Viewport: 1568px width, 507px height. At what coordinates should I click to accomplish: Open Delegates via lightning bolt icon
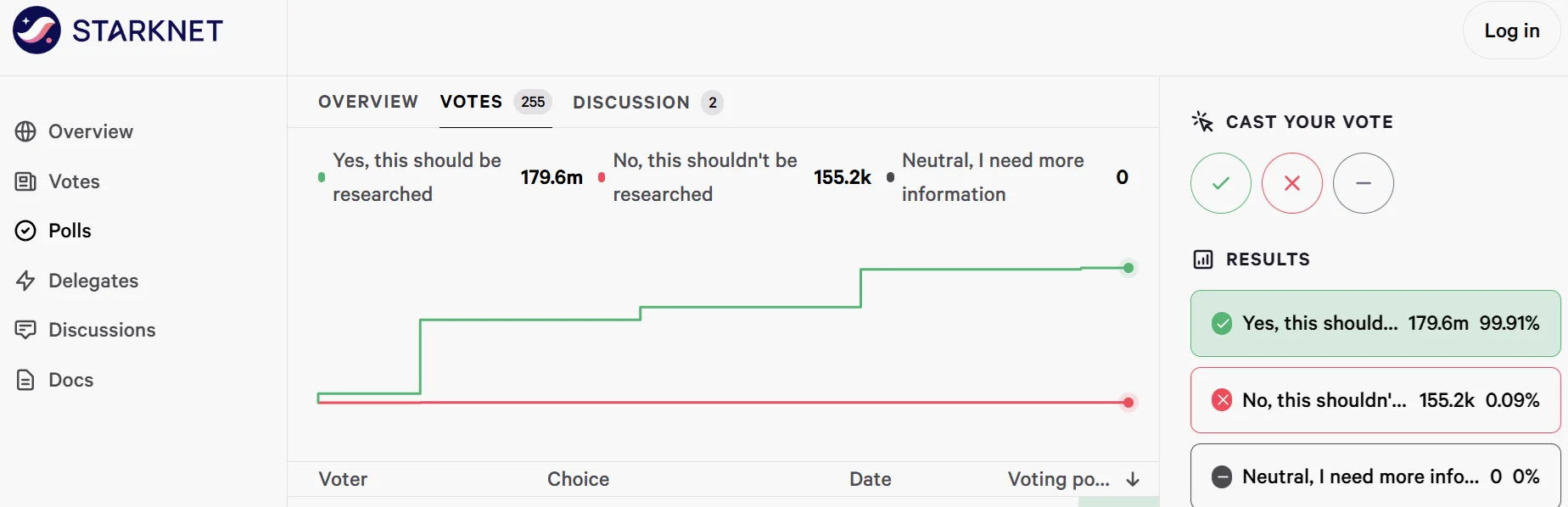(x=26, y=281)
